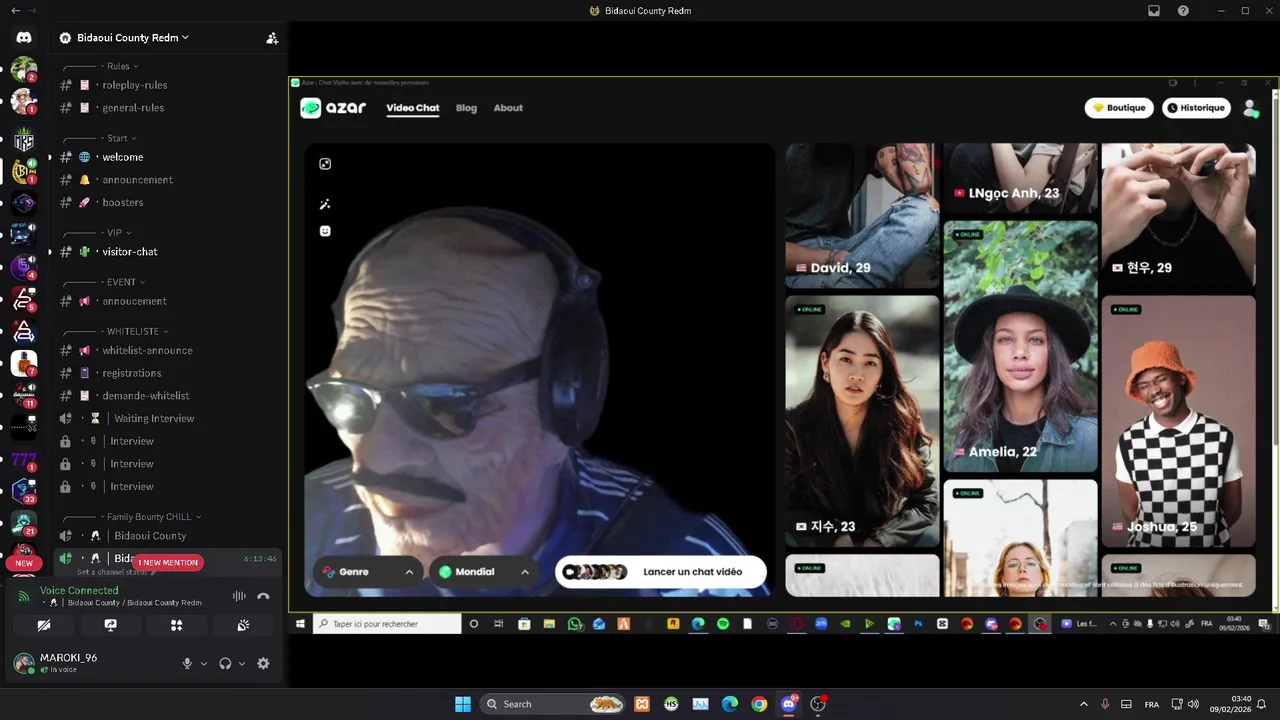Screen dimensions: 1280x720
Task: Disconnect from the voice channel
Action: coord(263,596)
